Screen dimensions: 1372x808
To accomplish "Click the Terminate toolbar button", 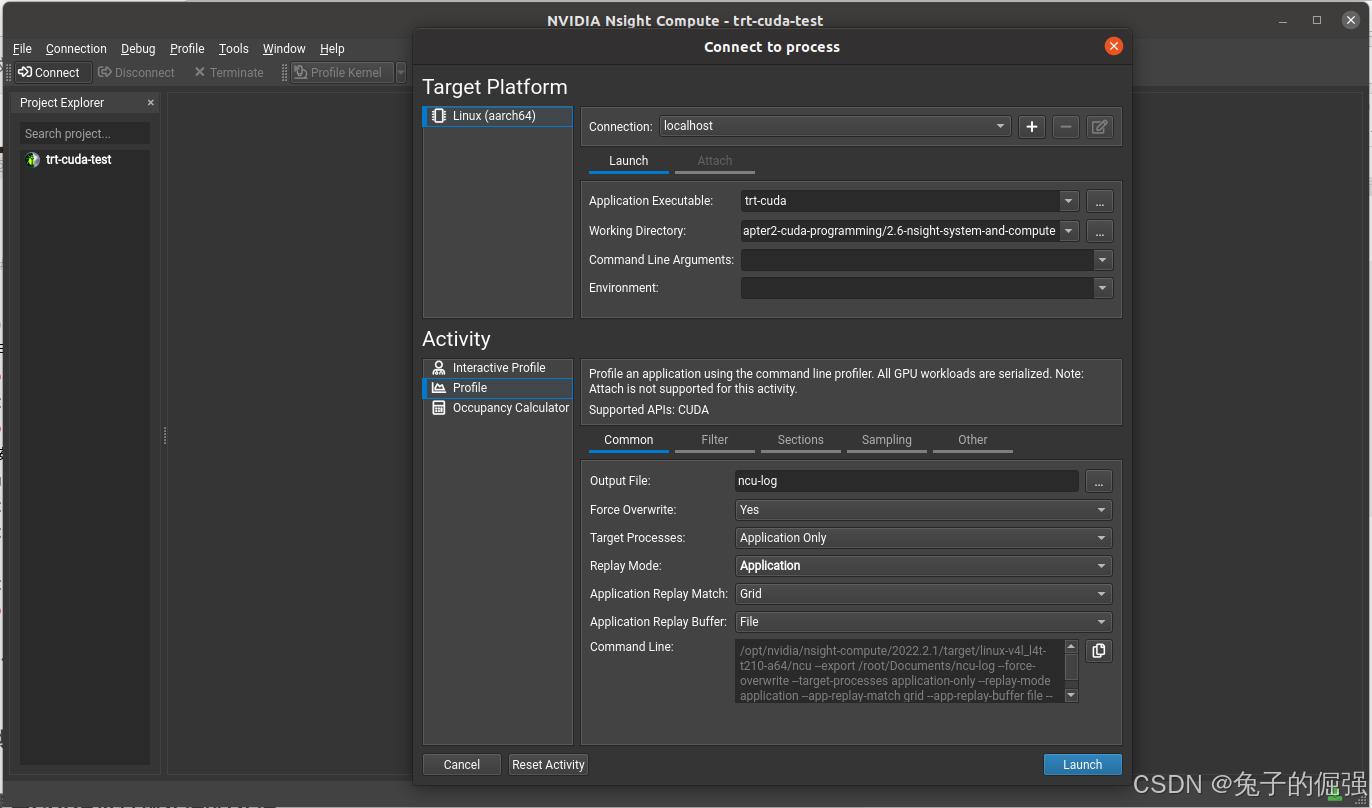I will 229,72.
